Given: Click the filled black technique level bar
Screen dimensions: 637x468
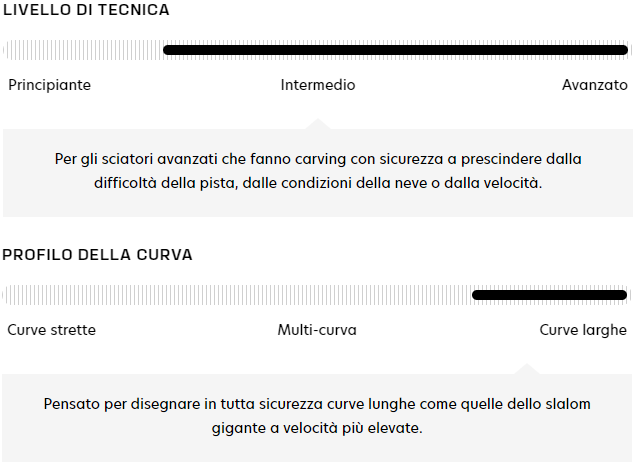Looking at the screenshot, I should (x=395, y=49).
